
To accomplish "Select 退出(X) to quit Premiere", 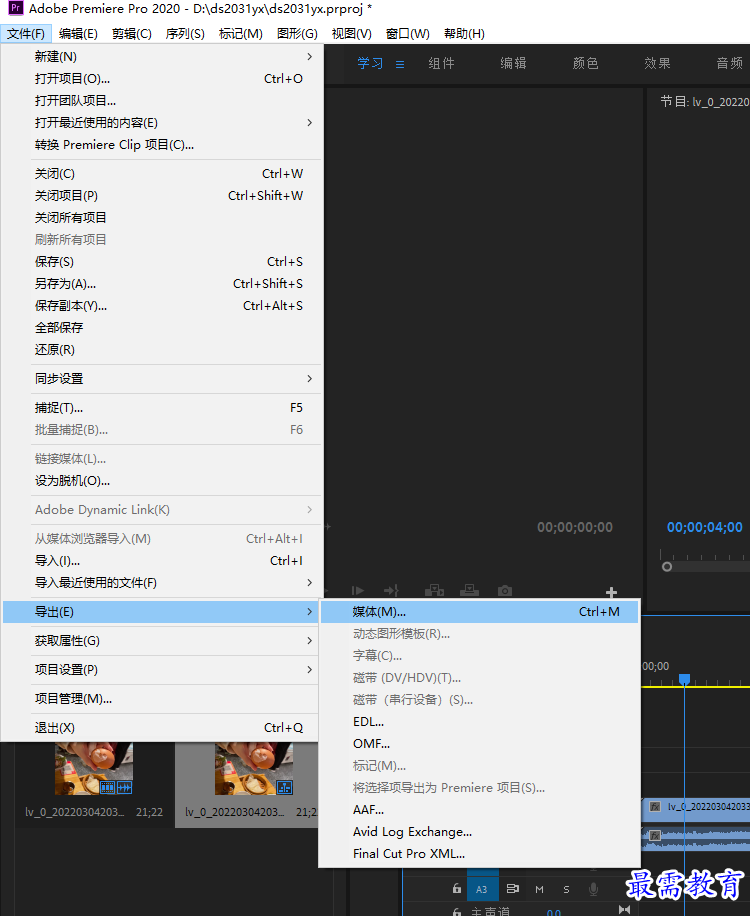I will (162, 728).
